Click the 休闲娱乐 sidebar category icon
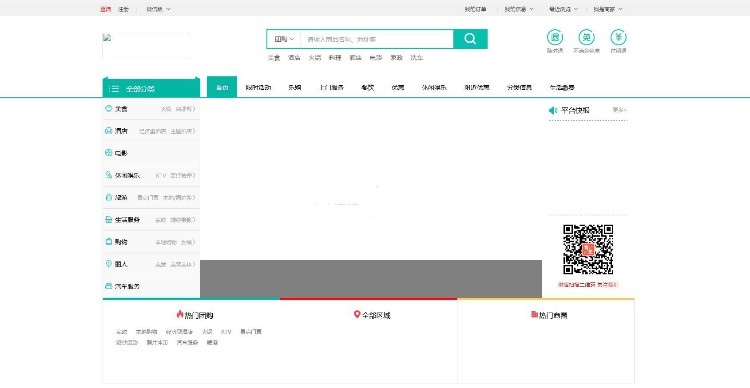 point(108,175)
